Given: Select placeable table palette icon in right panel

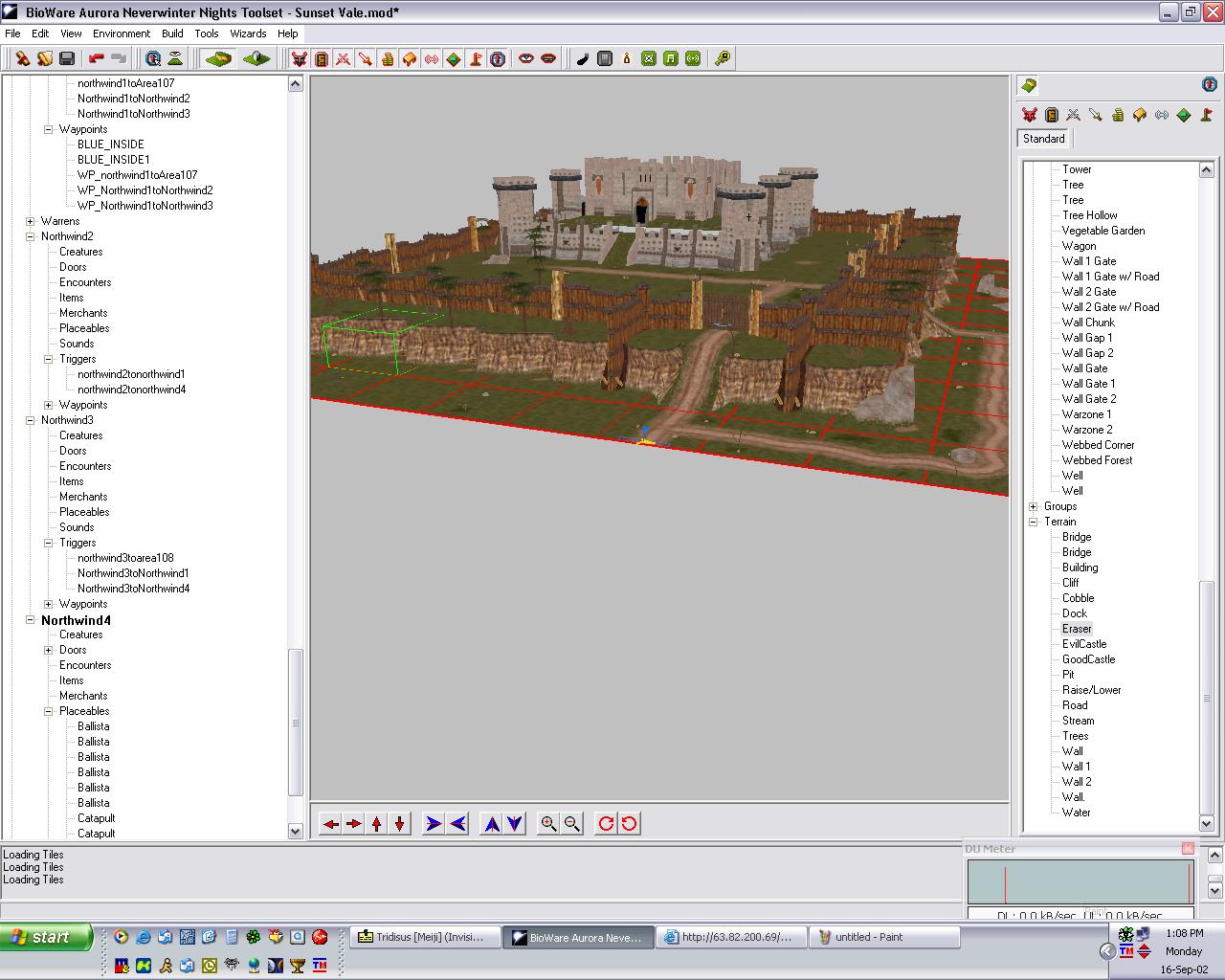Looking at the screenshot, I should tap(1140, 115).
